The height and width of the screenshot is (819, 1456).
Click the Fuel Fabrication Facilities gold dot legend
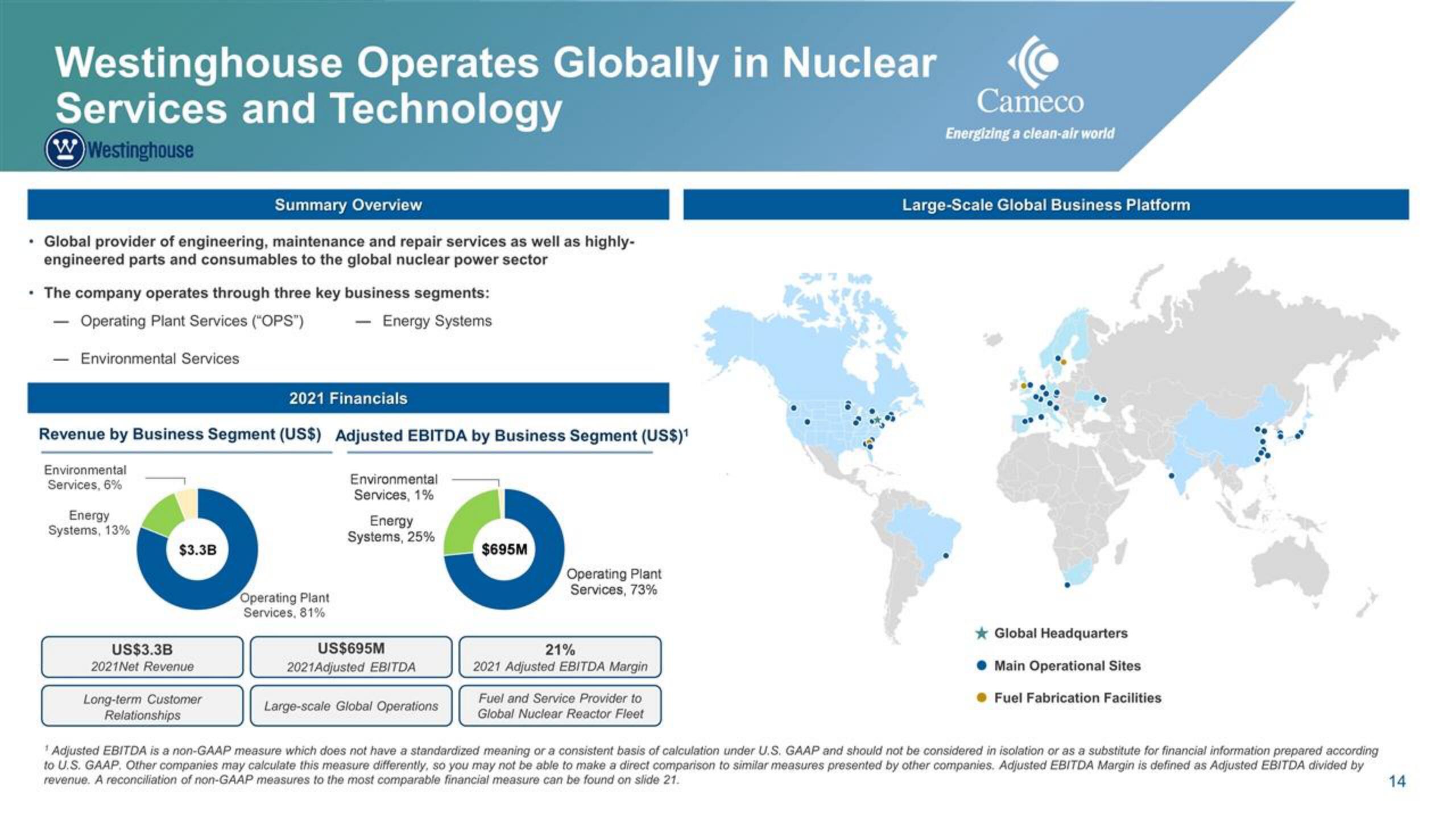[x=981, y=698]
